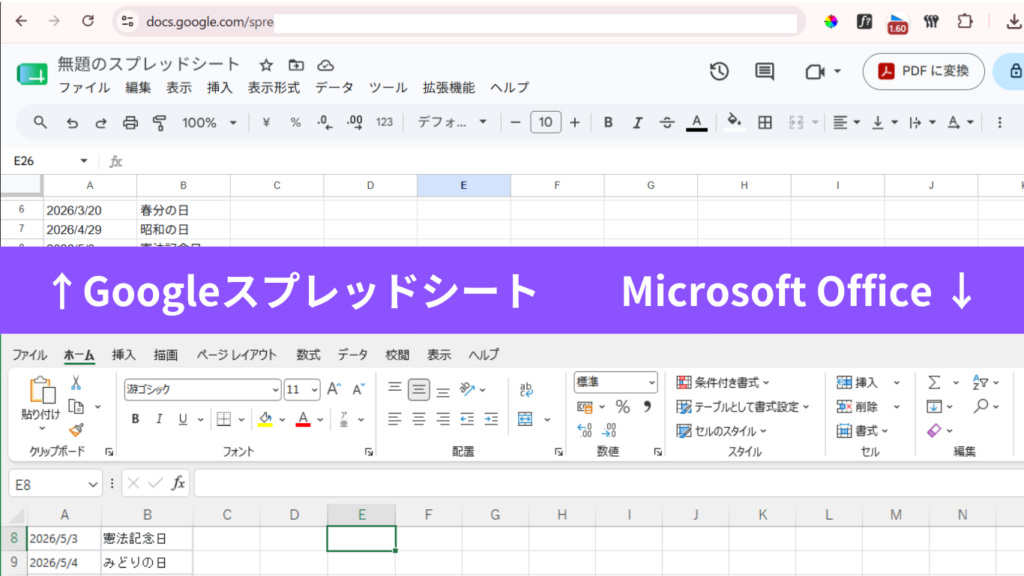The height and width of the screenshot is (576, 1024).
Task: Select Excel cell containing 憲法記念日
Action: [x=147, y=538]
